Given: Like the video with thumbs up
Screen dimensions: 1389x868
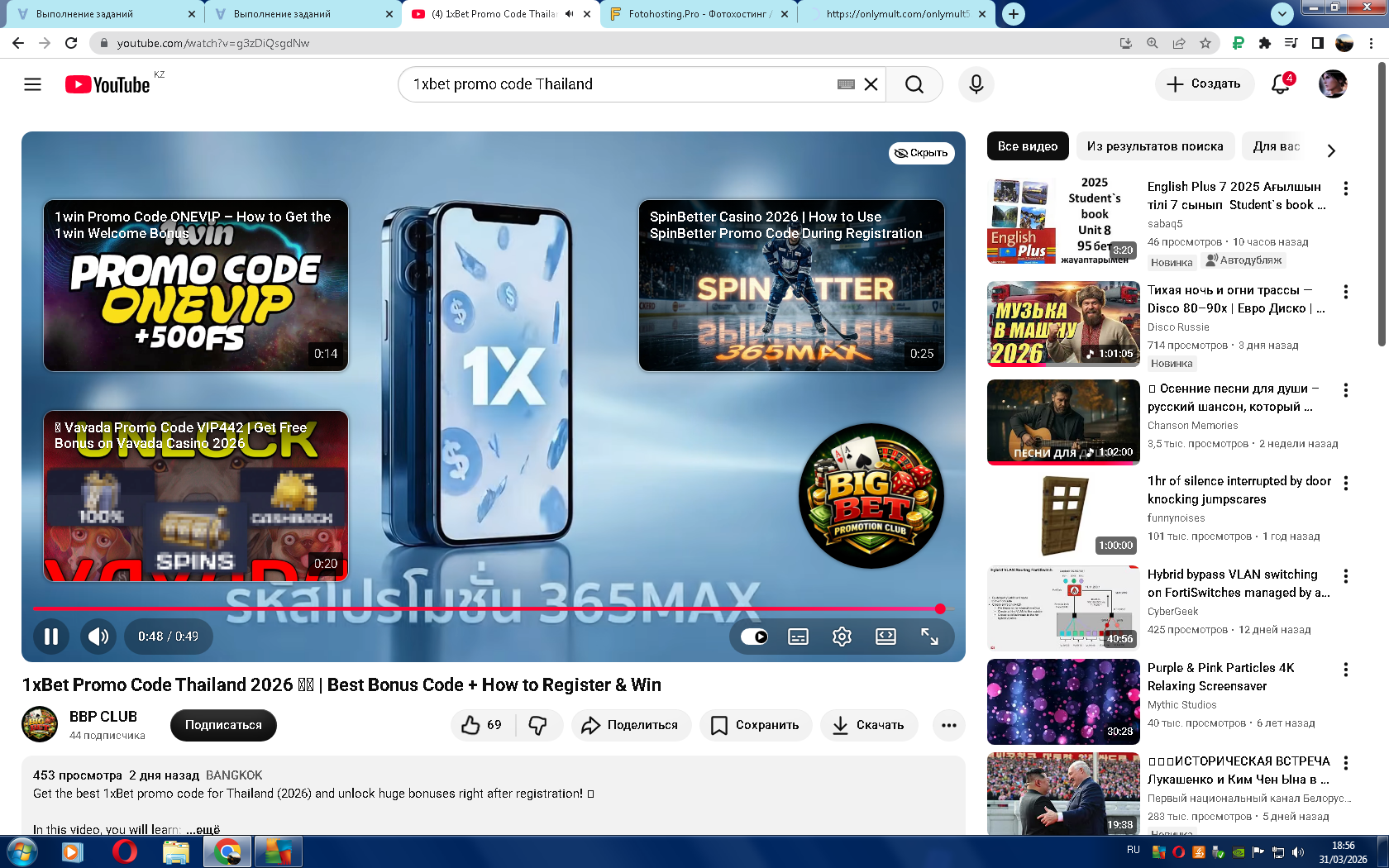Looking at the screenshot, I should click(x=482, y=725).
